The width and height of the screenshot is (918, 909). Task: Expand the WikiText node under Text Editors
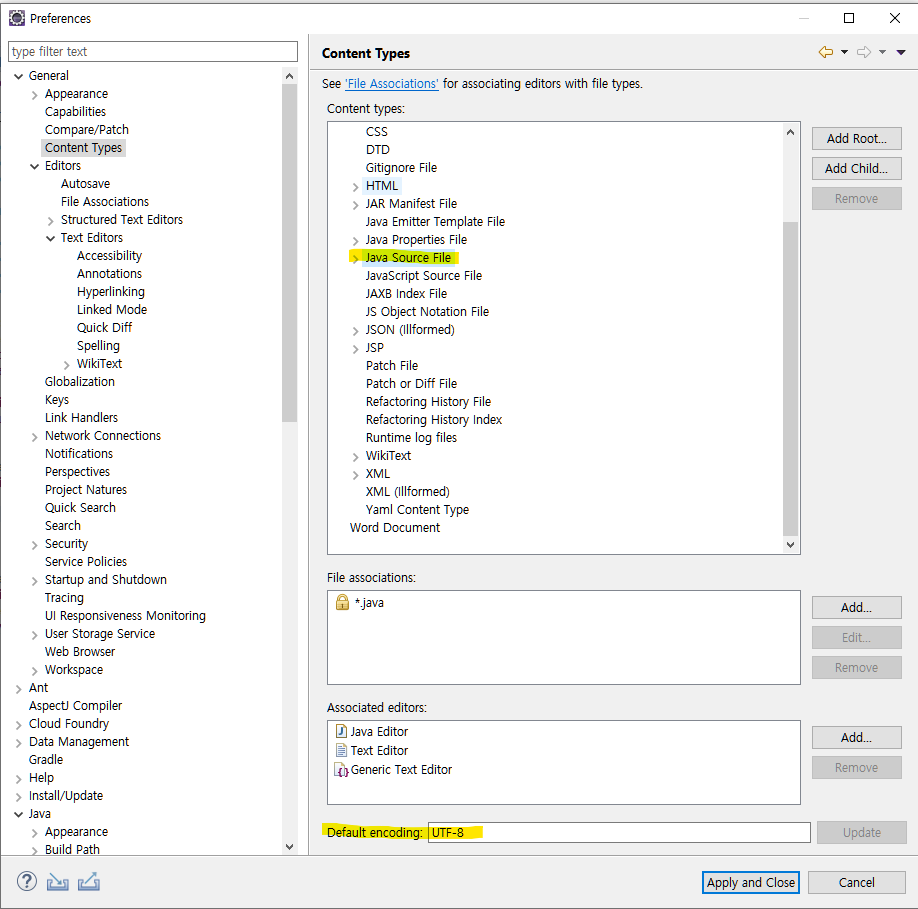click(x=66, y=365)
